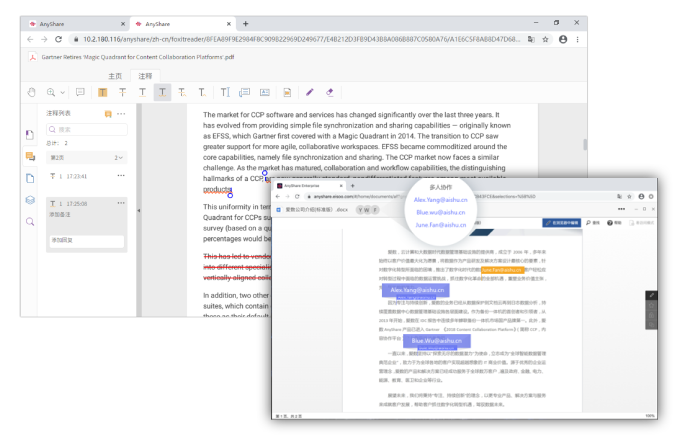The width and height of the screenshot is (681, 437).
Task: Select the highlight text tool
Action: (103, 92)
